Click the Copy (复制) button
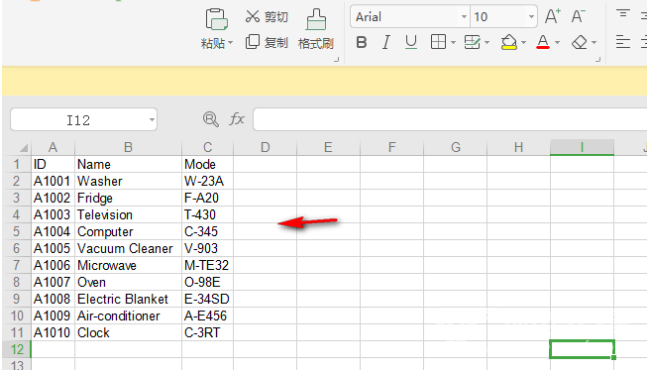Viewport: 648px width, 374px height. tap(267, 42)
